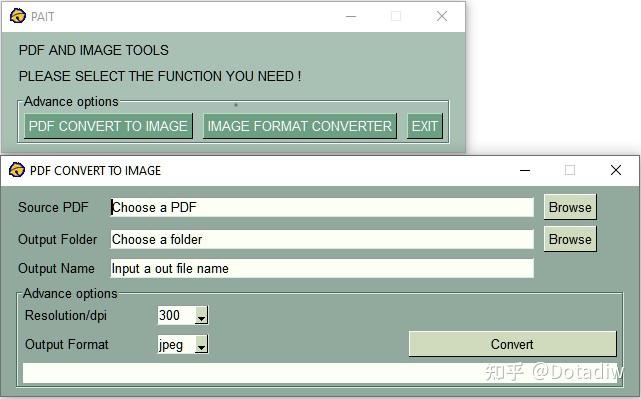The image size is (641, 399).
Task: Browse for the Output Folder
Action: point(570,239)
